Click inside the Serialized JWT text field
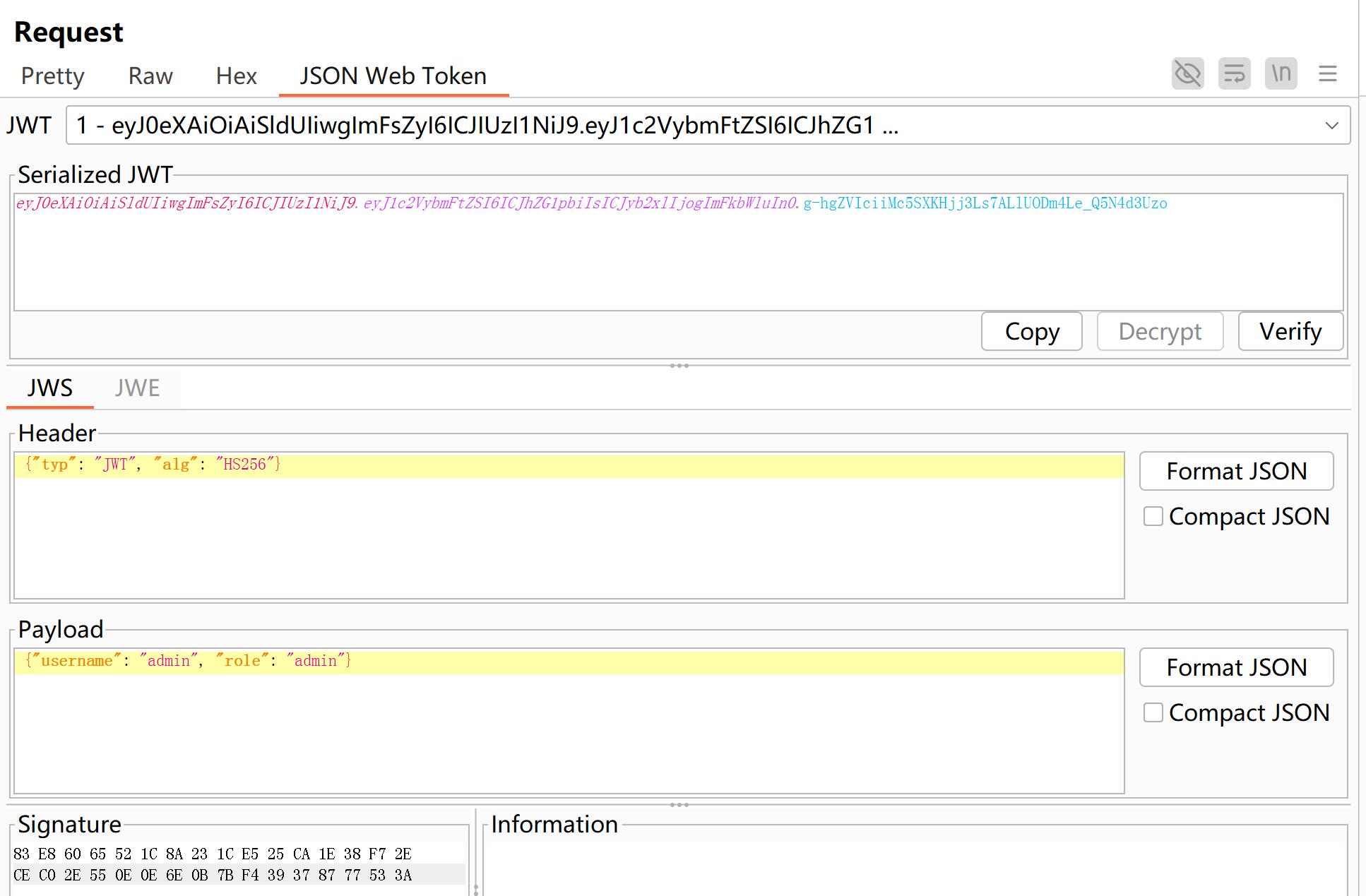 click(678, 254)
